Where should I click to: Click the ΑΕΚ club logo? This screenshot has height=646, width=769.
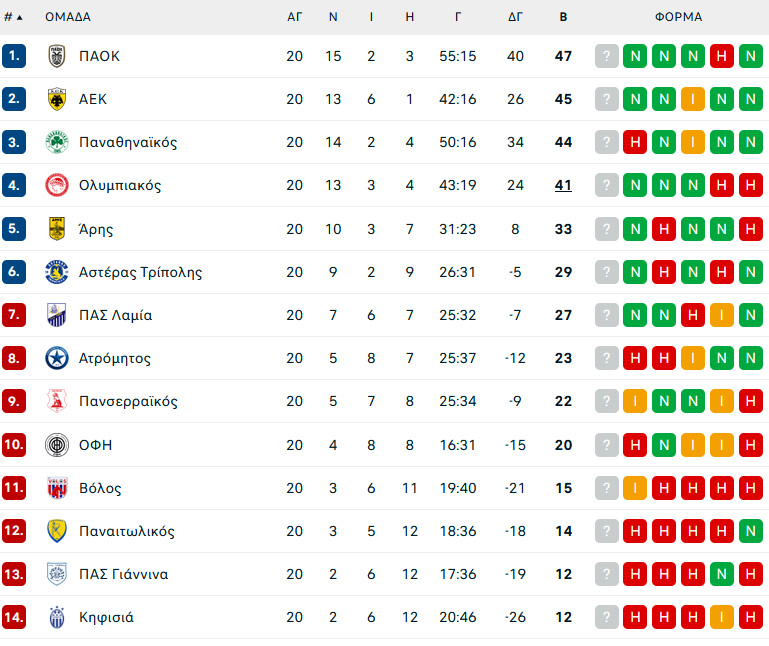(x=56, y=99)
